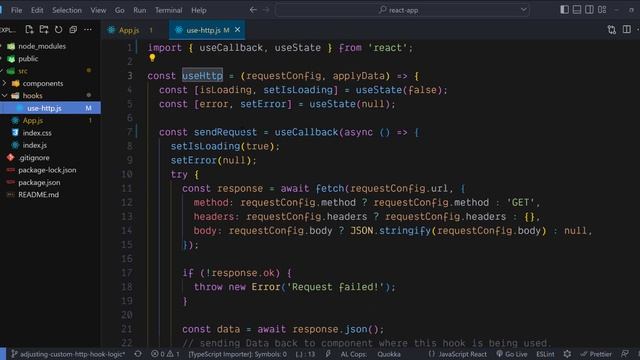Open changes for the use-http.js file
The image size is (640, 360).
[611, 29]
